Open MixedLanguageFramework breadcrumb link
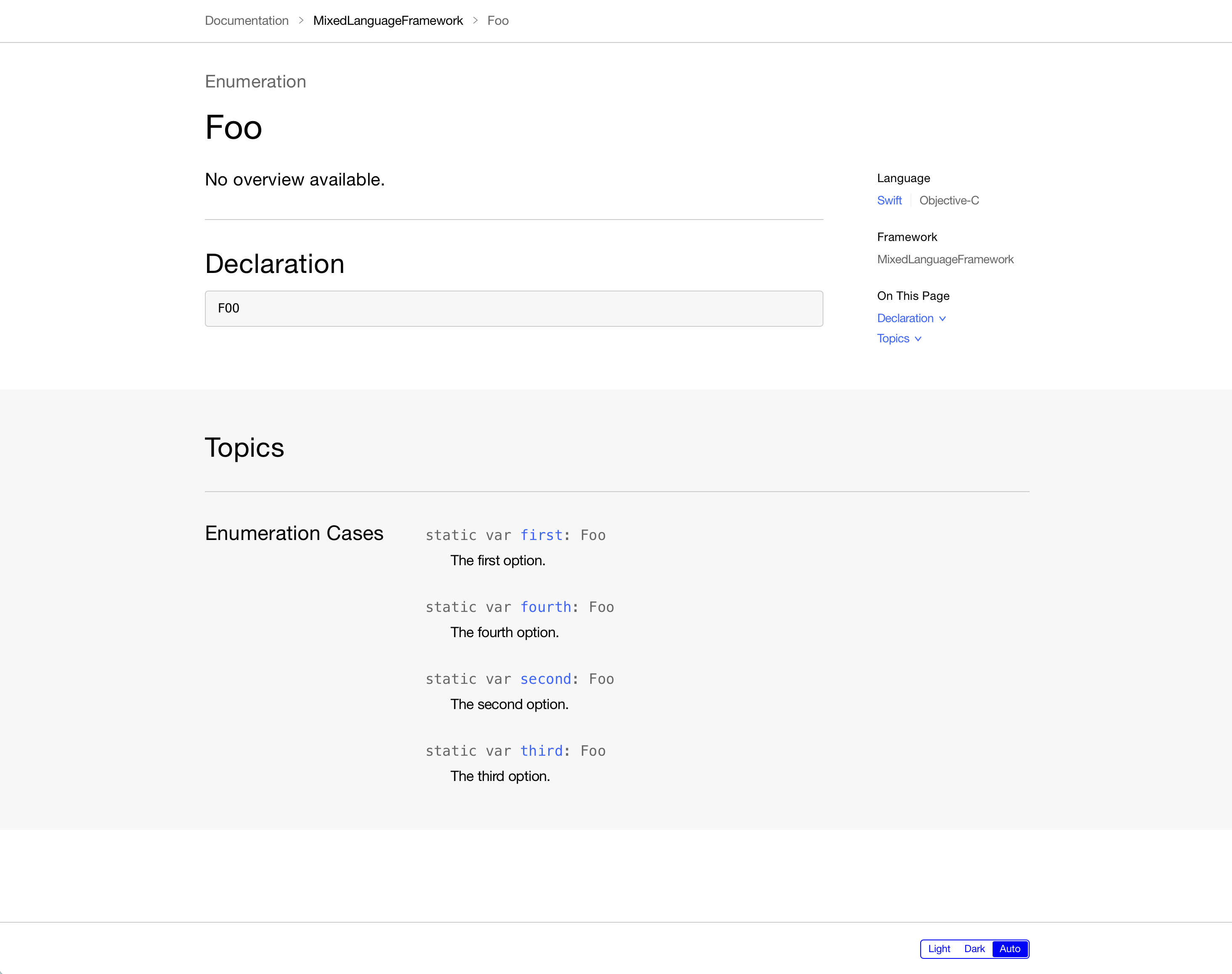 388,21
